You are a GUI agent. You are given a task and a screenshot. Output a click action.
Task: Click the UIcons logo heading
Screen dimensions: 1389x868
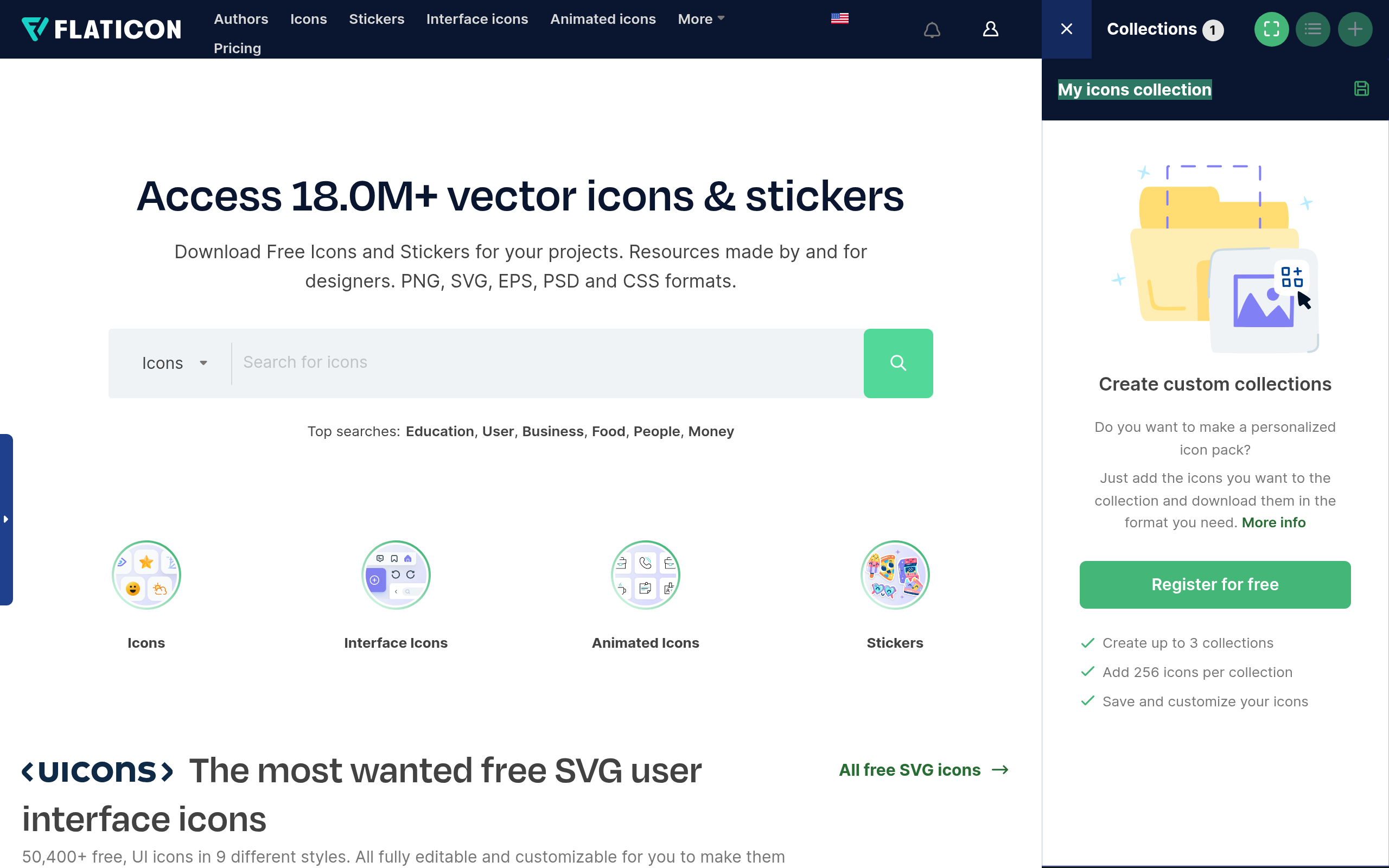click(x=98, y=771)
